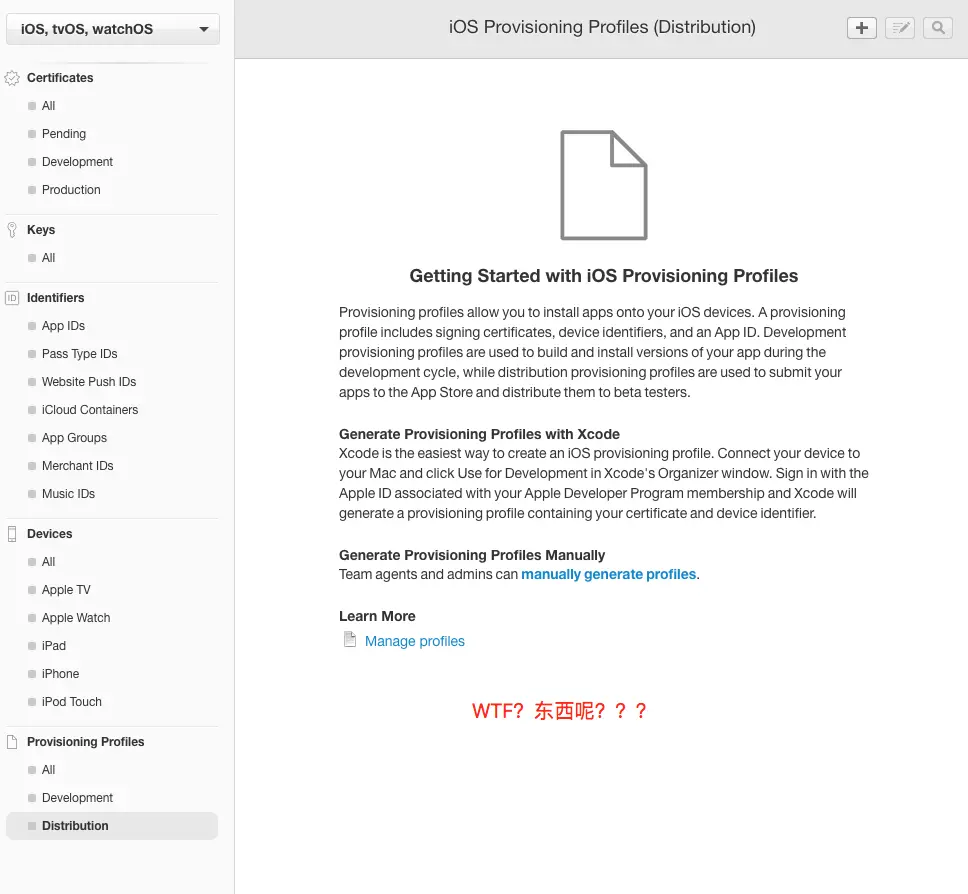
Task: Select Development under Certificates
Action: coord(77,162)
